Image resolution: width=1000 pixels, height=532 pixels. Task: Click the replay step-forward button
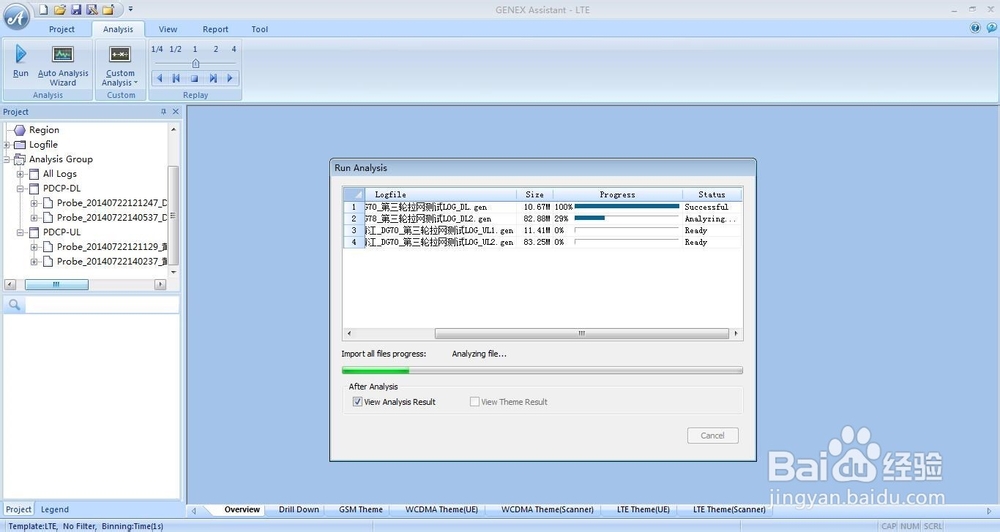213,78
